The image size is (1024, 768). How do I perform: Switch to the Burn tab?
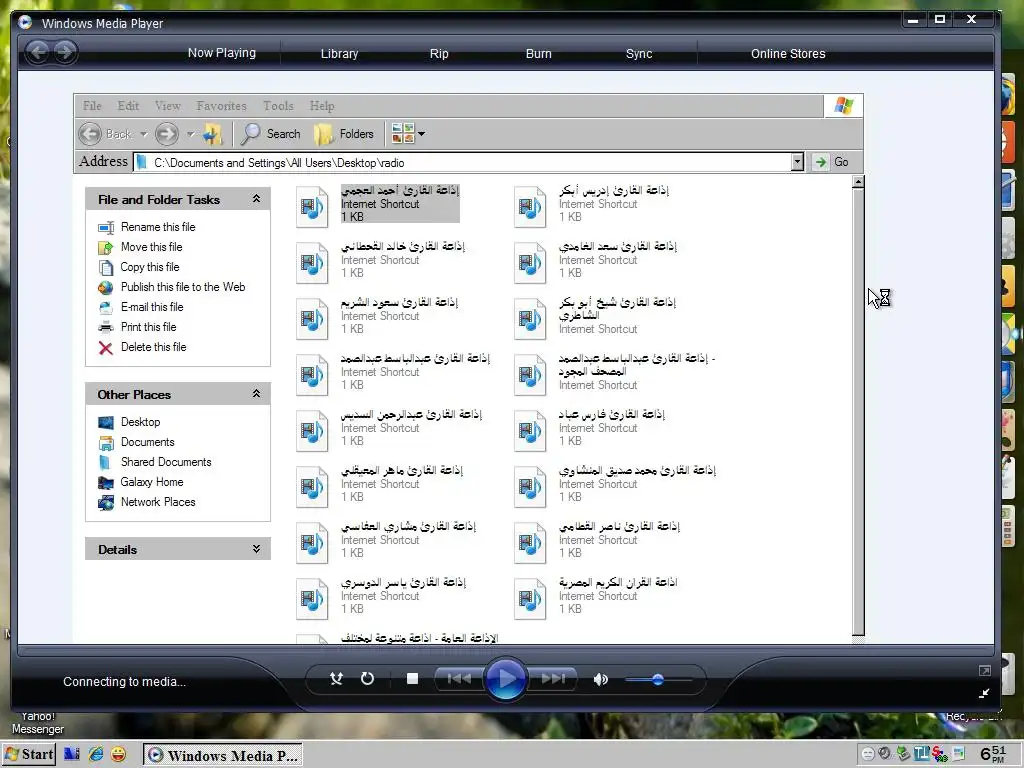tap(539, 54)
